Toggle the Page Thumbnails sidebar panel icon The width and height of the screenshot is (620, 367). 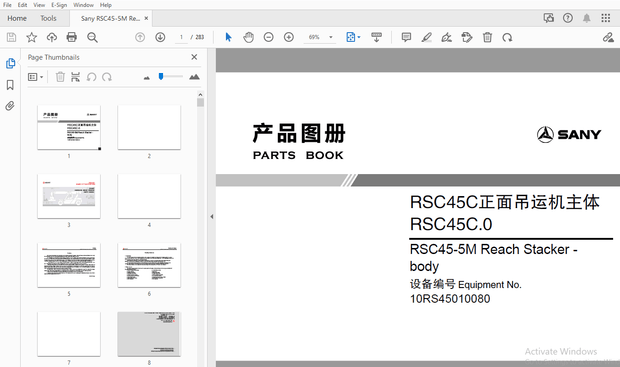coord(10,63)
